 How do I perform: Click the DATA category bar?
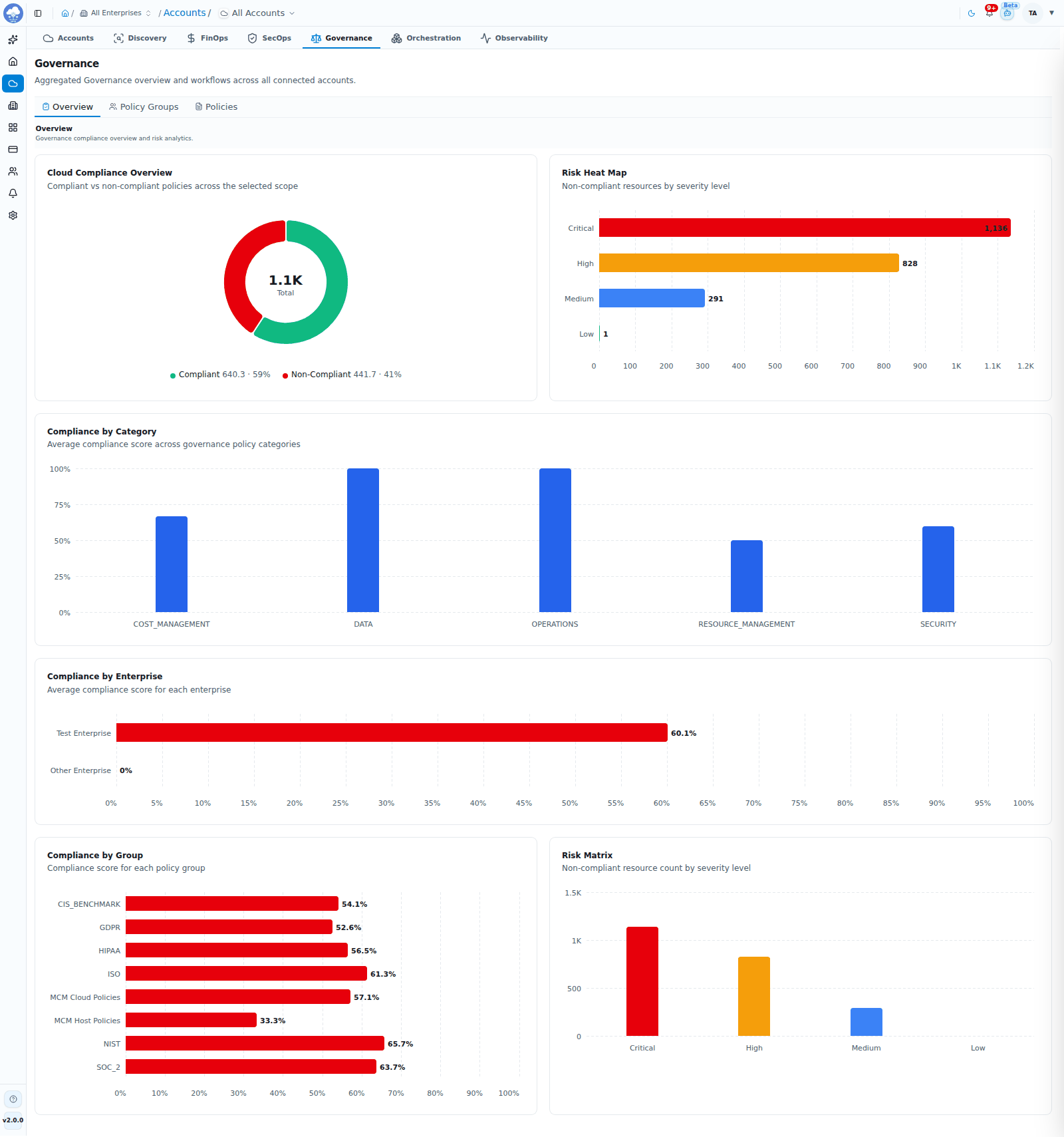(x=363, y=540)
